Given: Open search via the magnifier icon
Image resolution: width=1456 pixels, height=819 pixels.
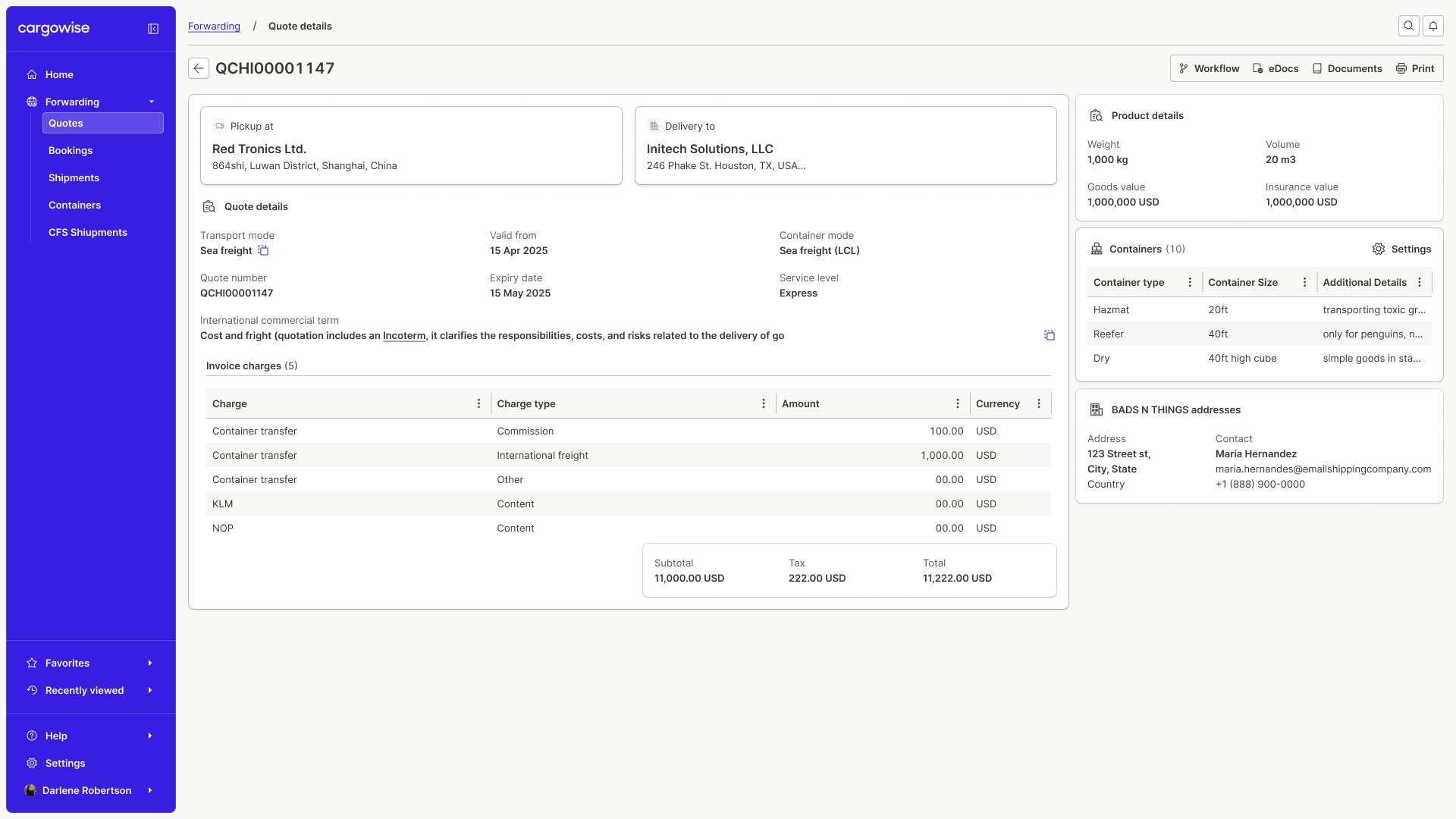Looking at the screenshot, I should [x=1409, y=26].
